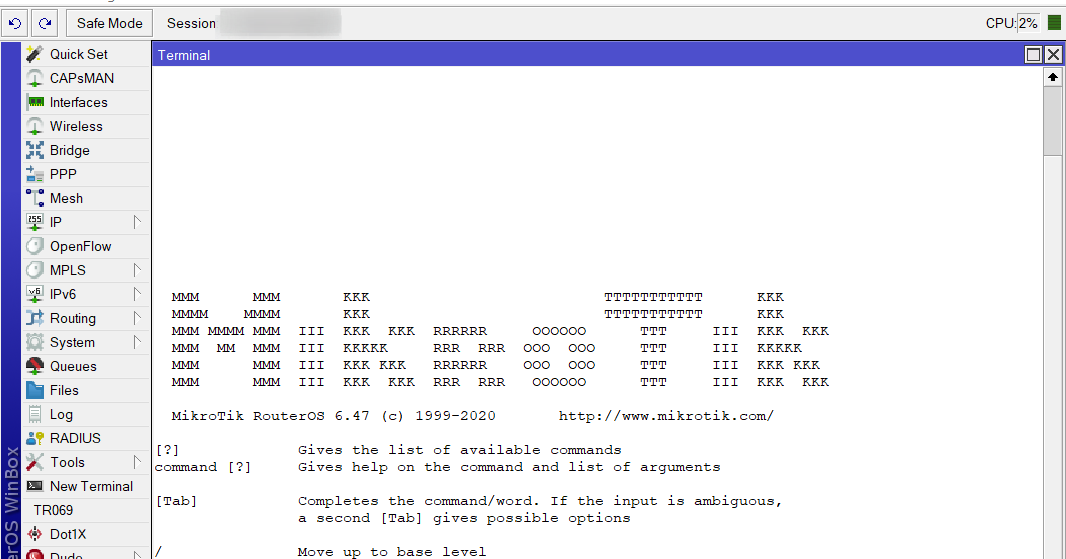Image resolution: width=1066 pixels, height=559 pixels.
Task: Click the Routing icon
Action: pyautogui.click(x=35, y=318)
